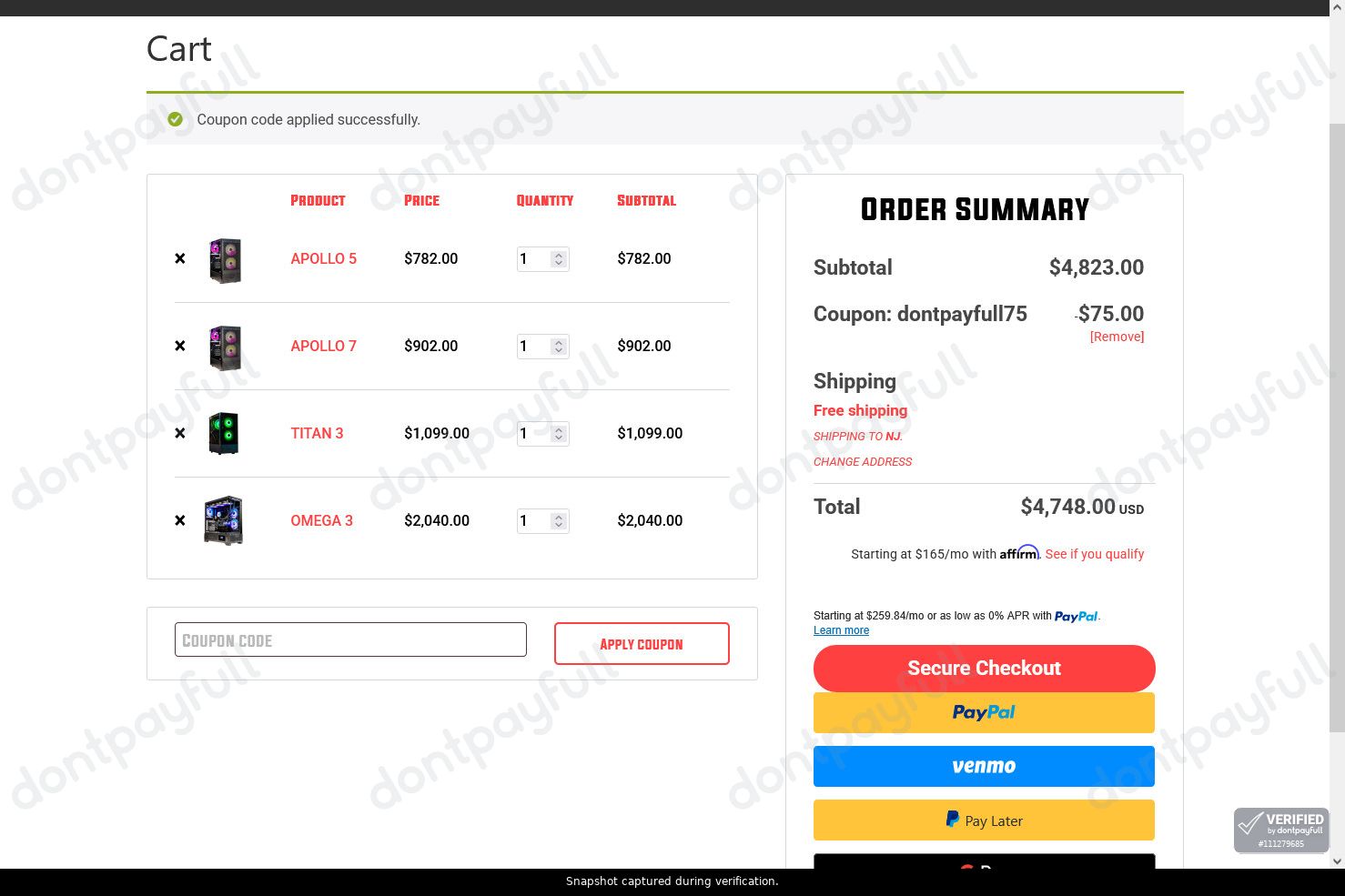Remove OMEGA 3 from cart
The image size is (1345, 896).
[x=179, y=520]
